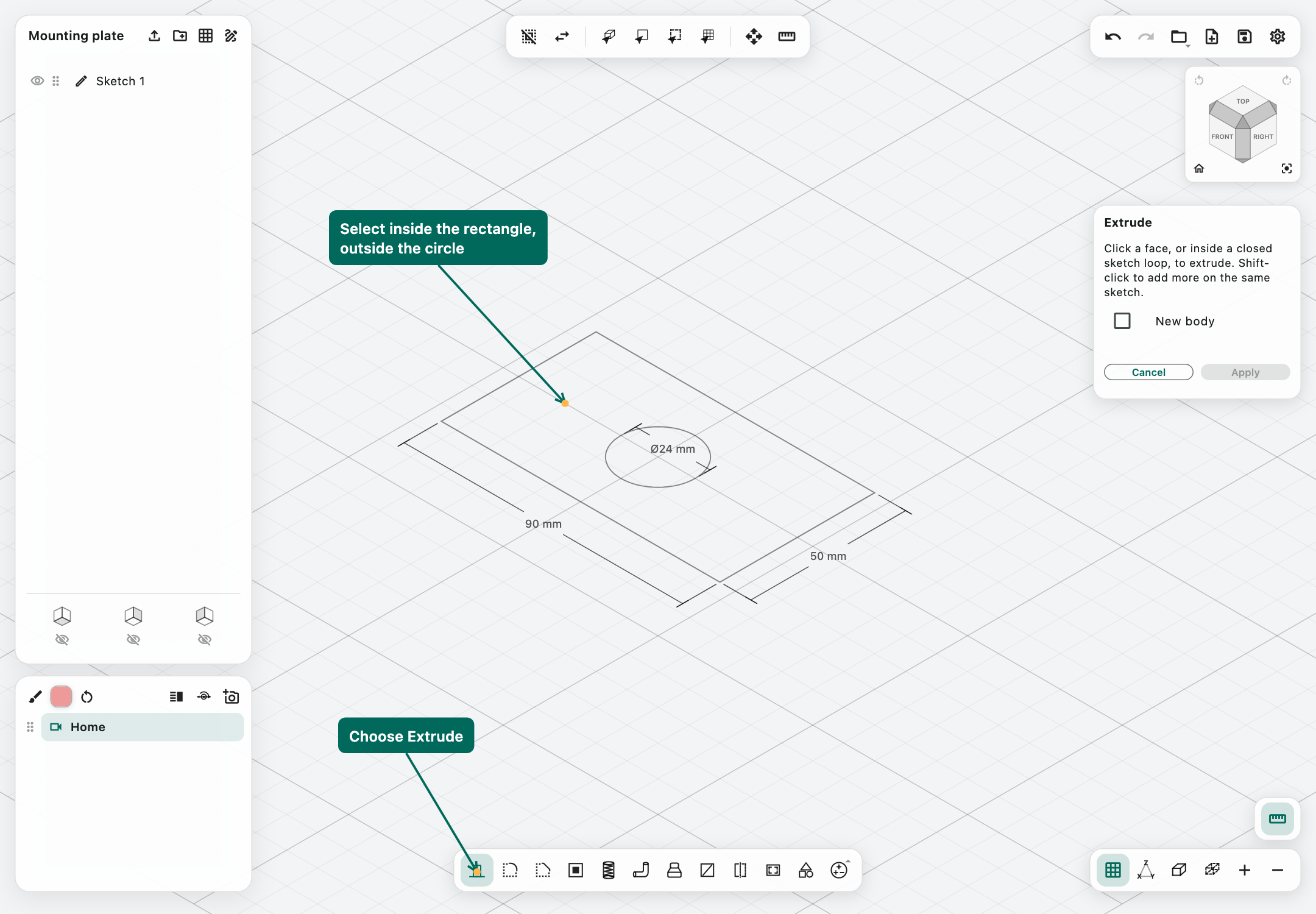
Task: Open the settings gear
Action: (1278, 37)
